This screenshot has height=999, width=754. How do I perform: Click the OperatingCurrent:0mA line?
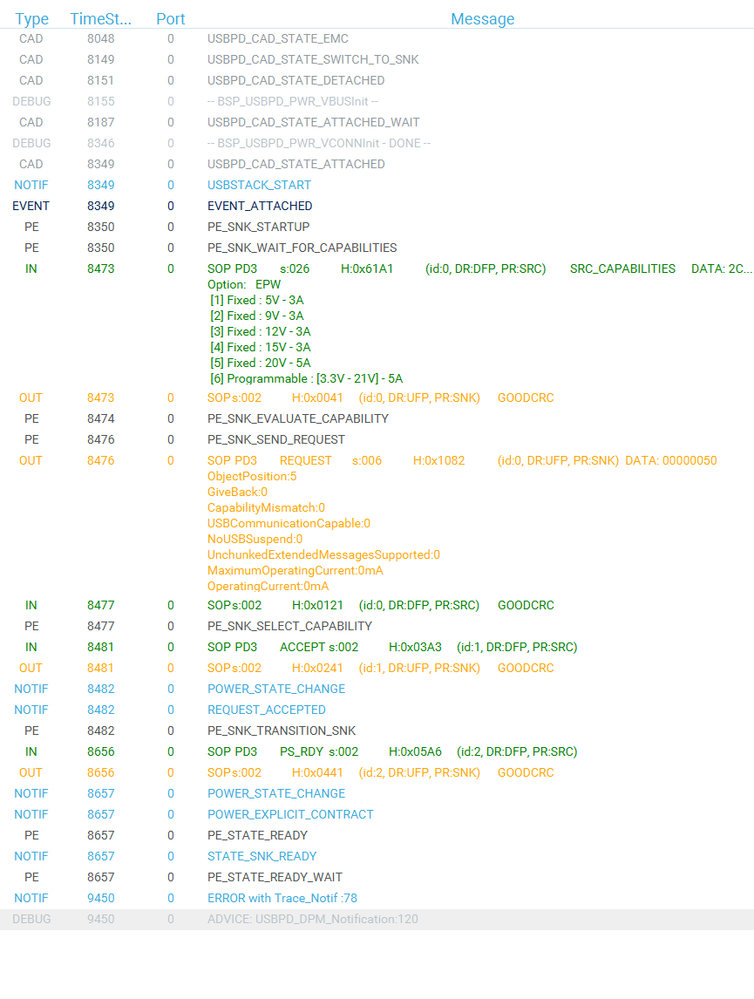268,586
